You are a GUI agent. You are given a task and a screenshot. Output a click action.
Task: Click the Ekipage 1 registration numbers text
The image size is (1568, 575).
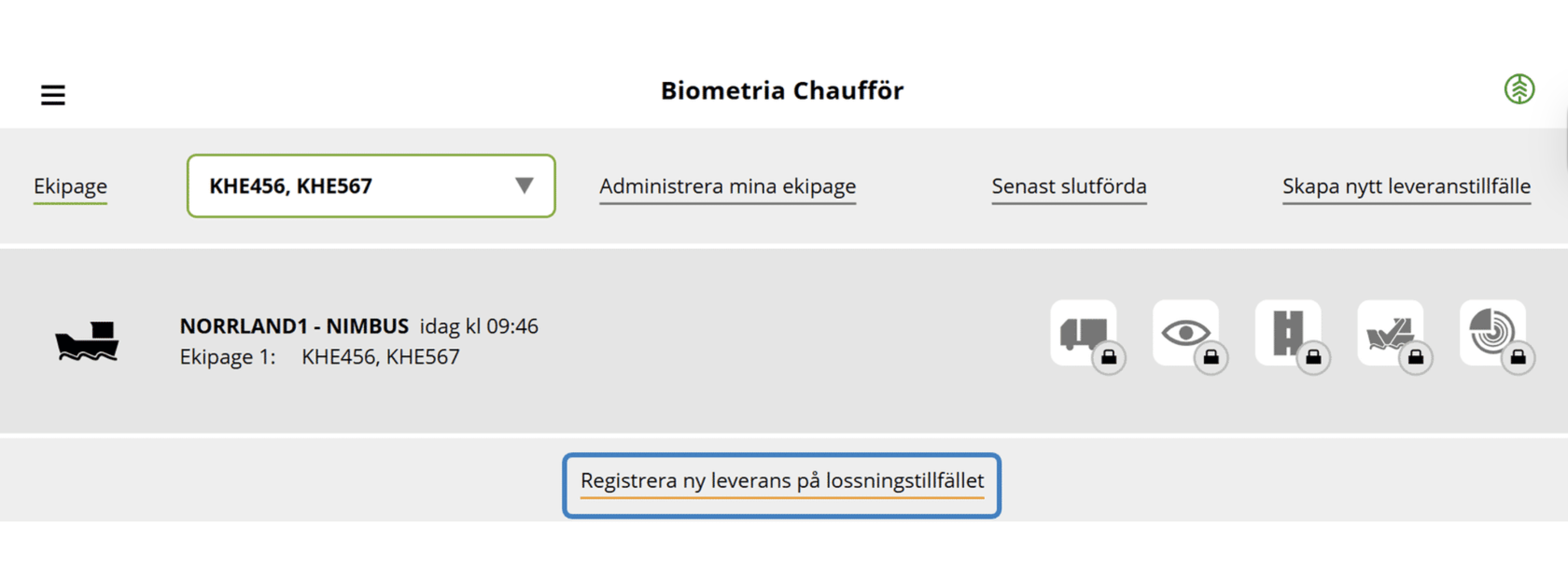381,357
